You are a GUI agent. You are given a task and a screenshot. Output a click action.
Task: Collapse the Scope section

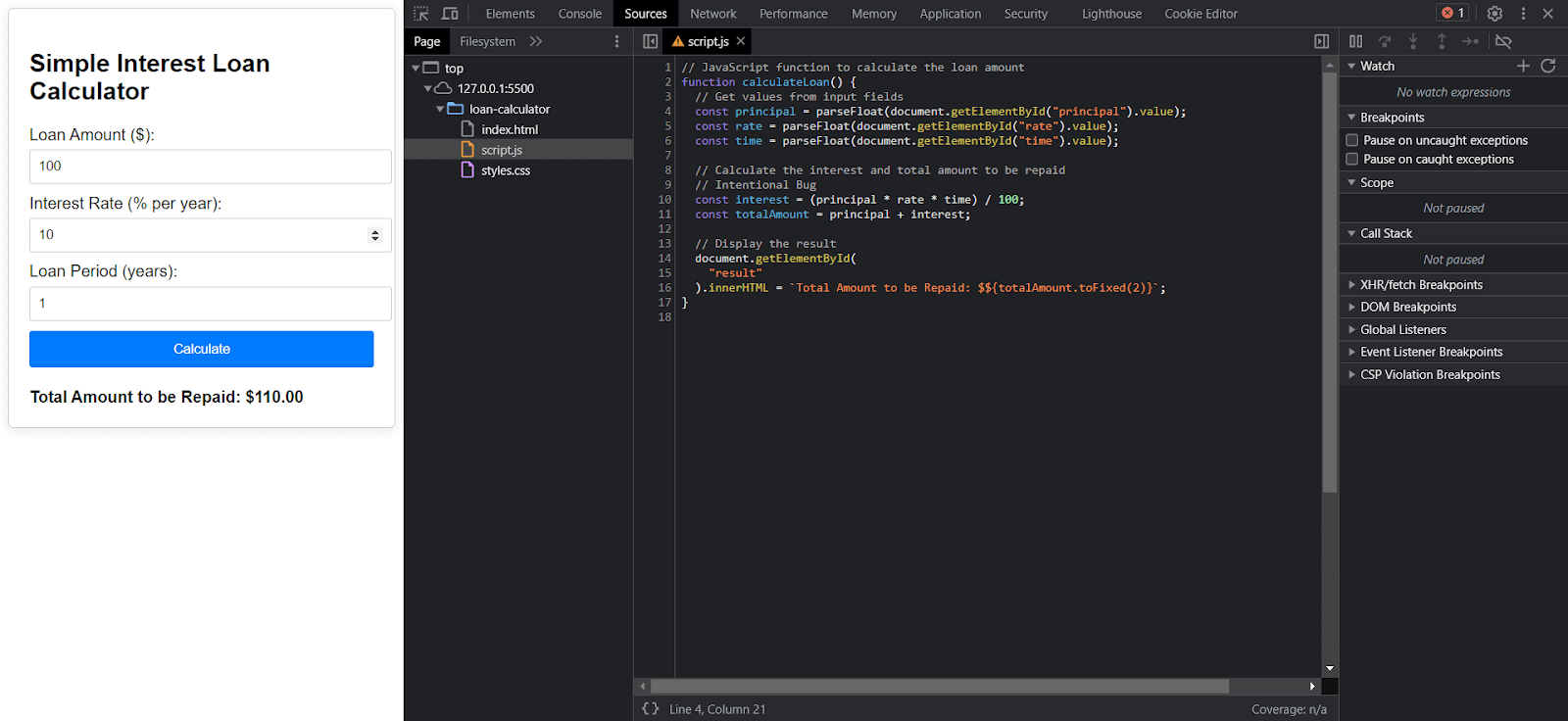point(1351,182)
